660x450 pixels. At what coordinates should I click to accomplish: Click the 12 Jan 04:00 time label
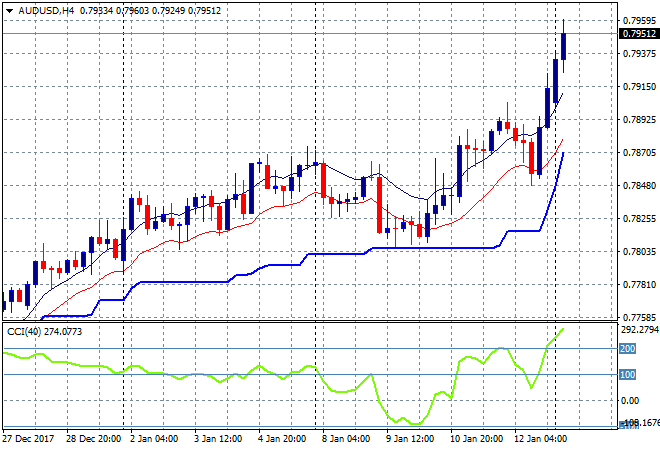(x=540, y=439)
